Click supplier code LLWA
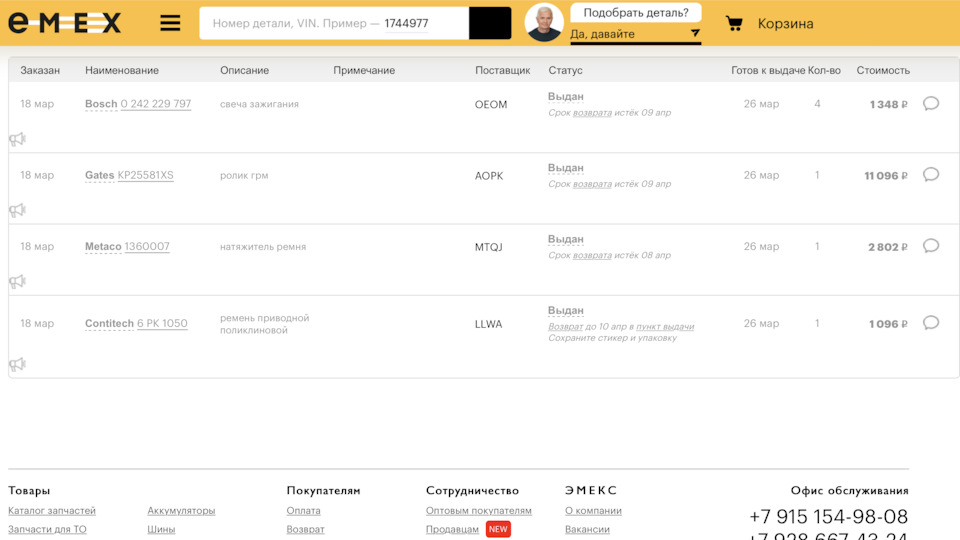Viewport: 960px width, 540px height. pyautogui.click(x=489, y=324)
